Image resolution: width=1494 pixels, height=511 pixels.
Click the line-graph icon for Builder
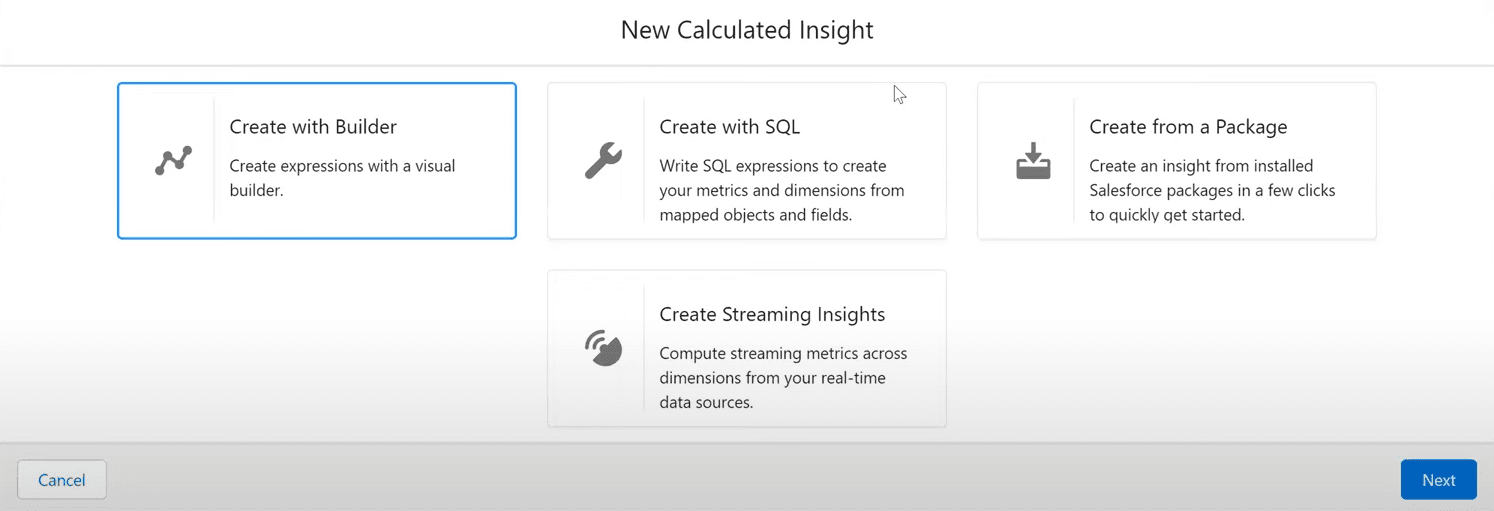click(173, 161)
